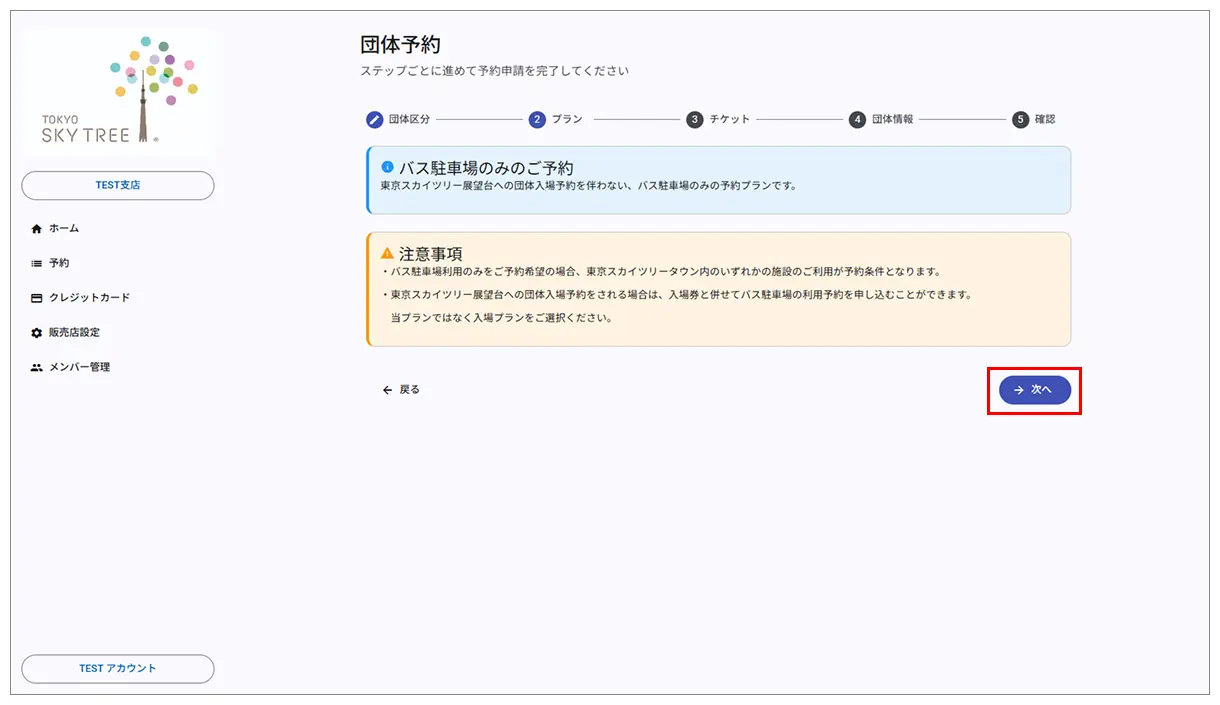Open the TEST支店 branch selector
This screenshot has width=1220, height=705.
click(x=117, y=185)
